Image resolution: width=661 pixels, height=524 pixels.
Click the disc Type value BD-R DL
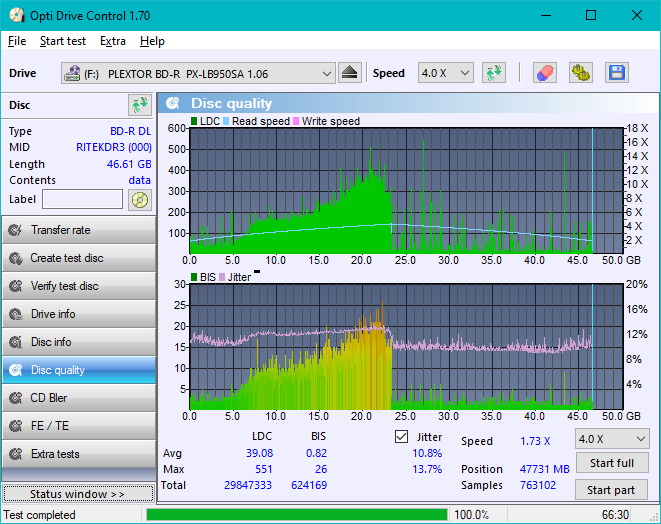[x=131, y=131]
